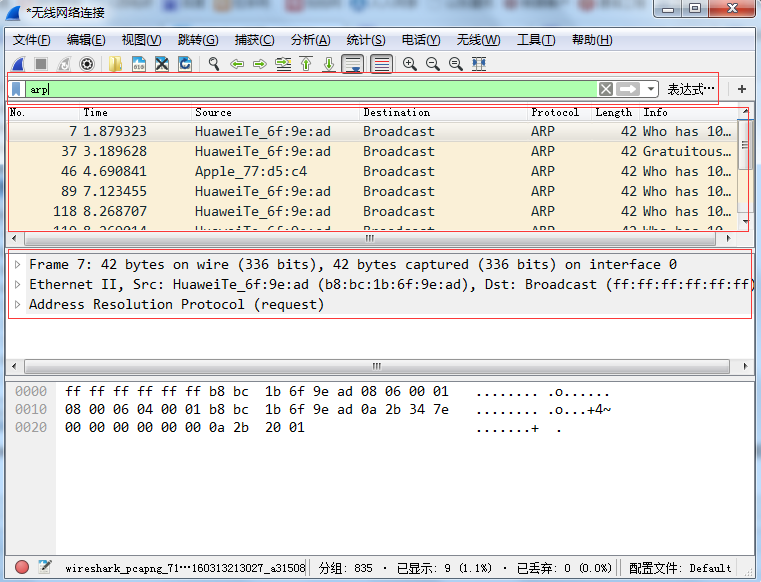Click the wireshark_pcapng file name in status bar
This screenshot has width=761, height=582.
pos(185,568)
